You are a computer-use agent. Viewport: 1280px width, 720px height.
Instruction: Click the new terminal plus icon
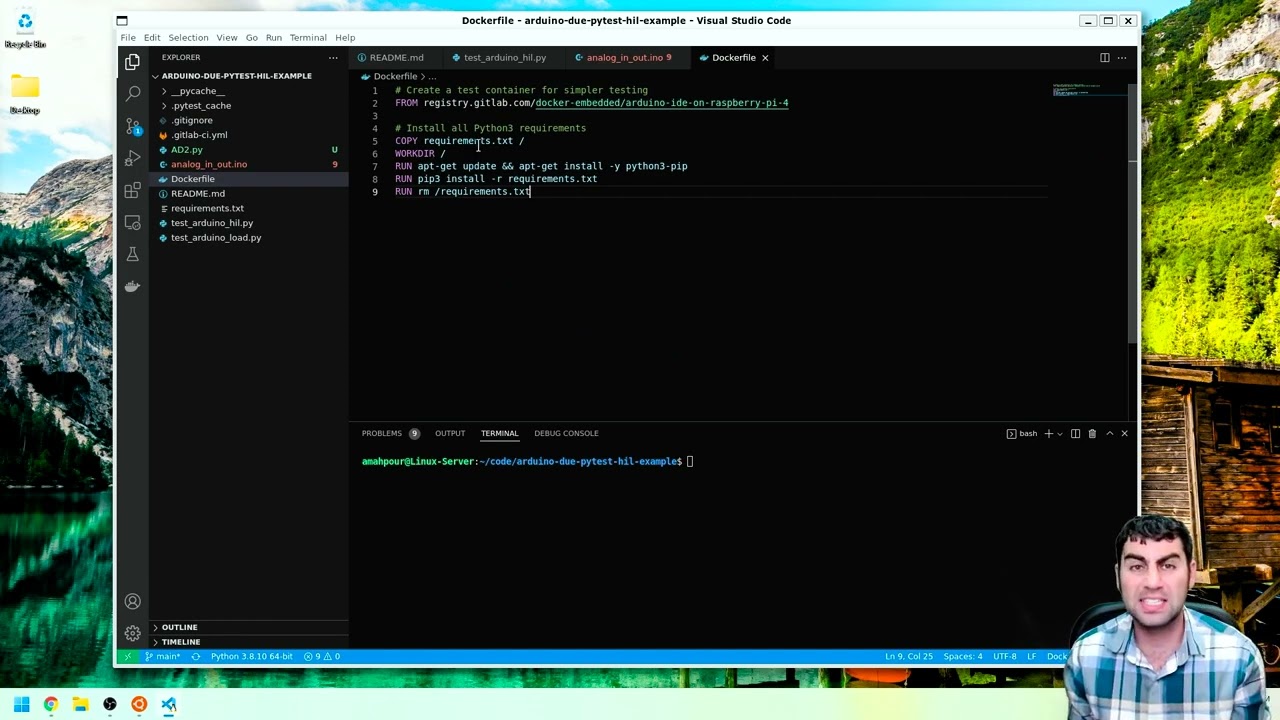coord(1048,433)
